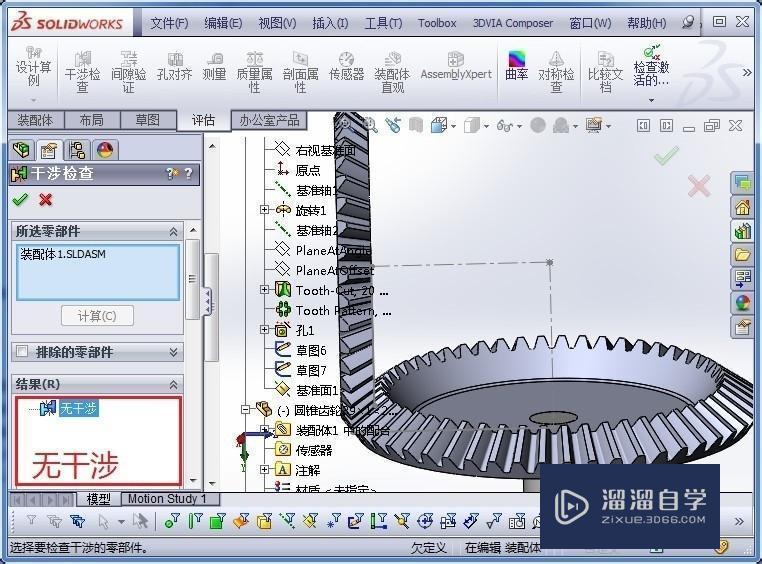762x564 pixels.
Task: Collapse the 所选零部件 section
Action: tap(173, 232)
